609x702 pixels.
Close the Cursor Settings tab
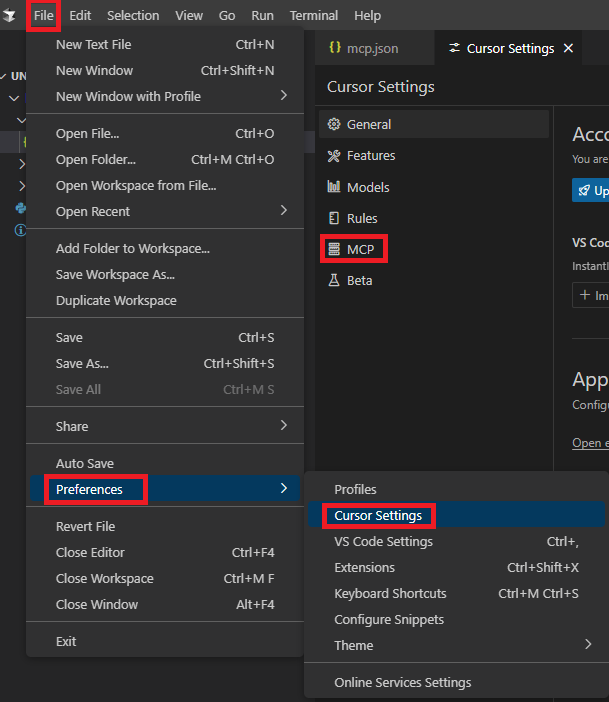pyautogui.click(x=568, y=48)
